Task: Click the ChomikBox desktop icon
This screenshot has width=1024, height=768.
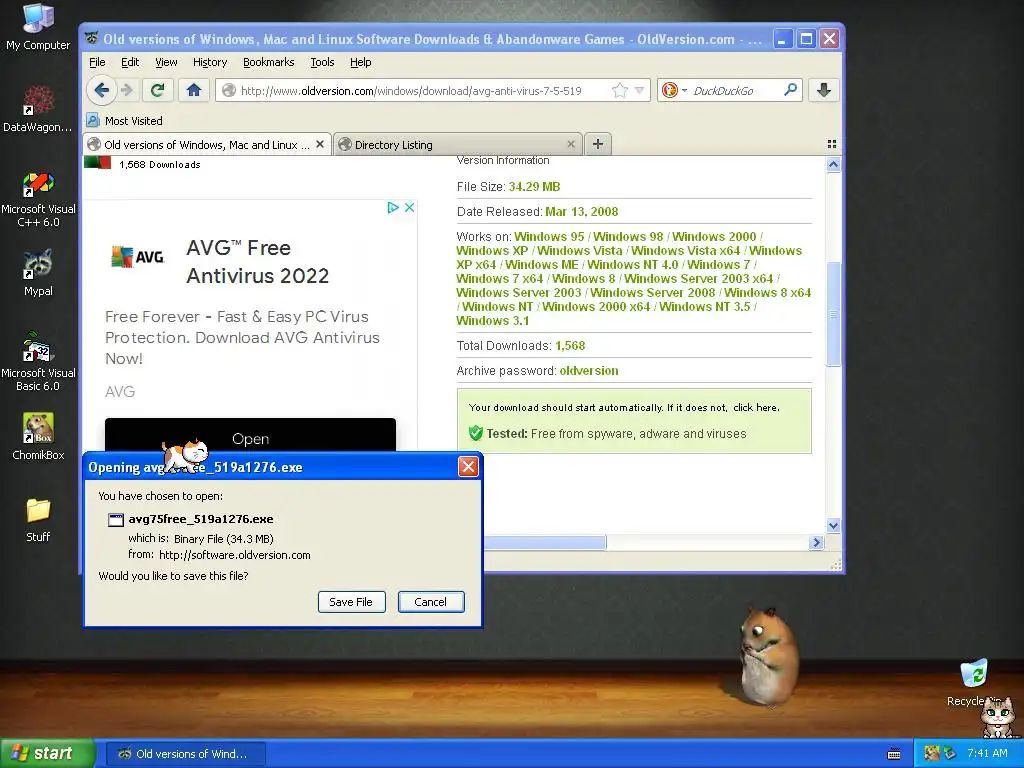Action: [x=38, y=436]
